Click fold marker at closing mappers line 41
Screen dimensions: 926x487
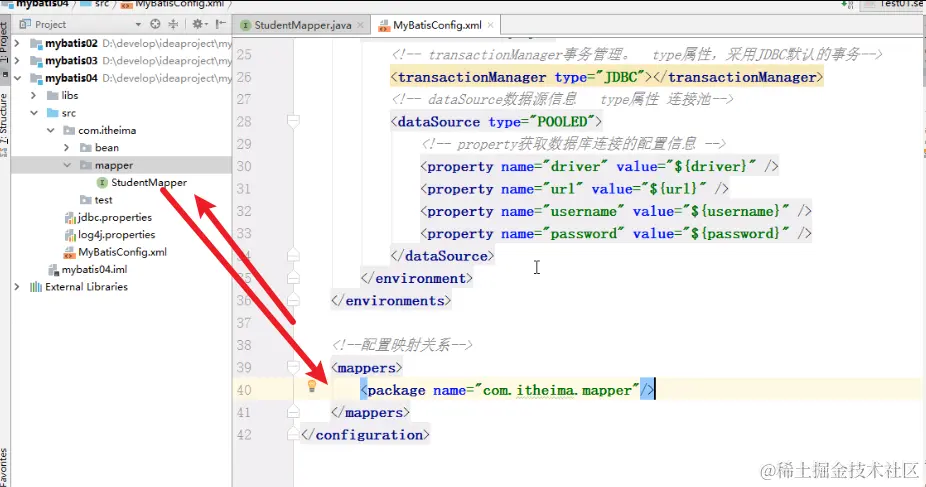coord(293,412)
